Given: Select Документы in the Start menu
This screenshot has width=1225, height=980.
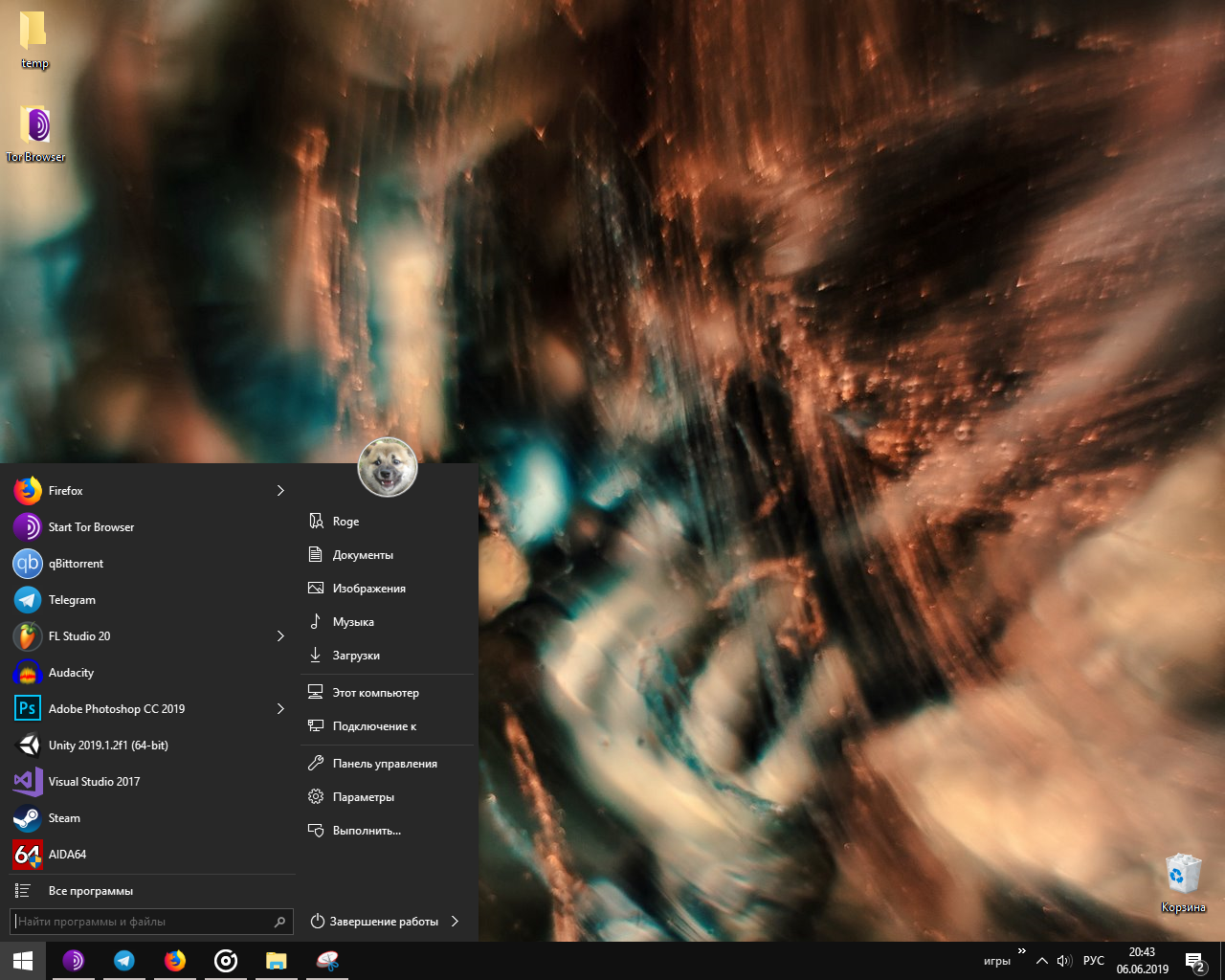Looking at the screenshot, I should pyautogui.click(x=363, y=555).
